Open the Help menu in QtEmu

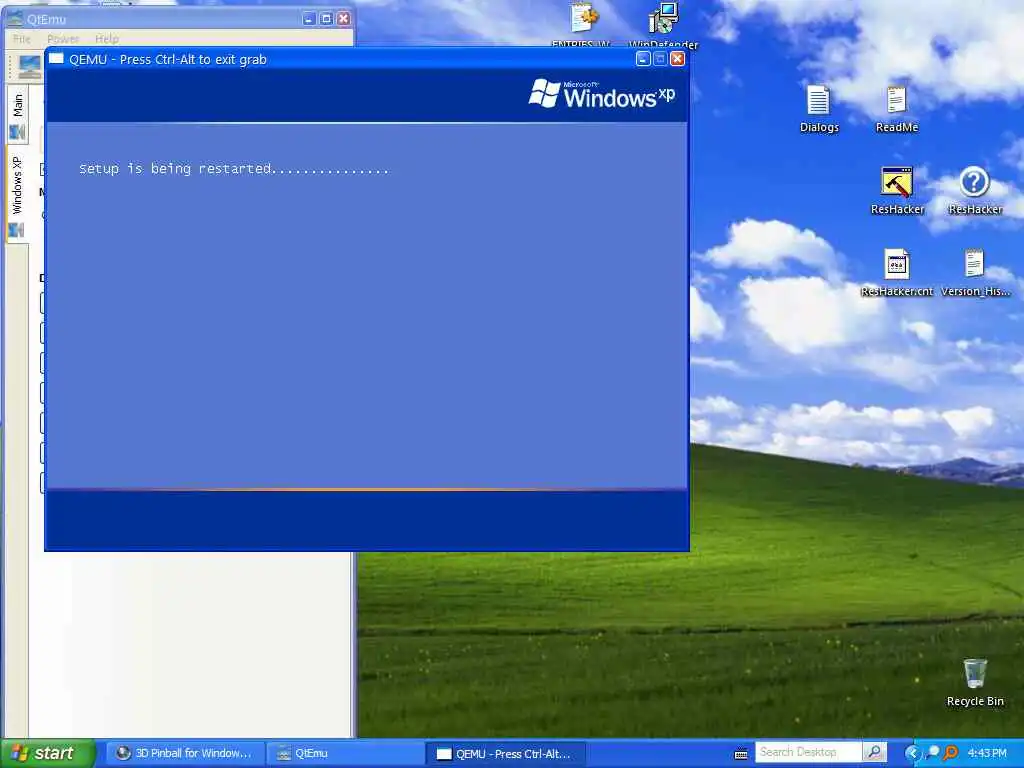click(x=106, y=39)
